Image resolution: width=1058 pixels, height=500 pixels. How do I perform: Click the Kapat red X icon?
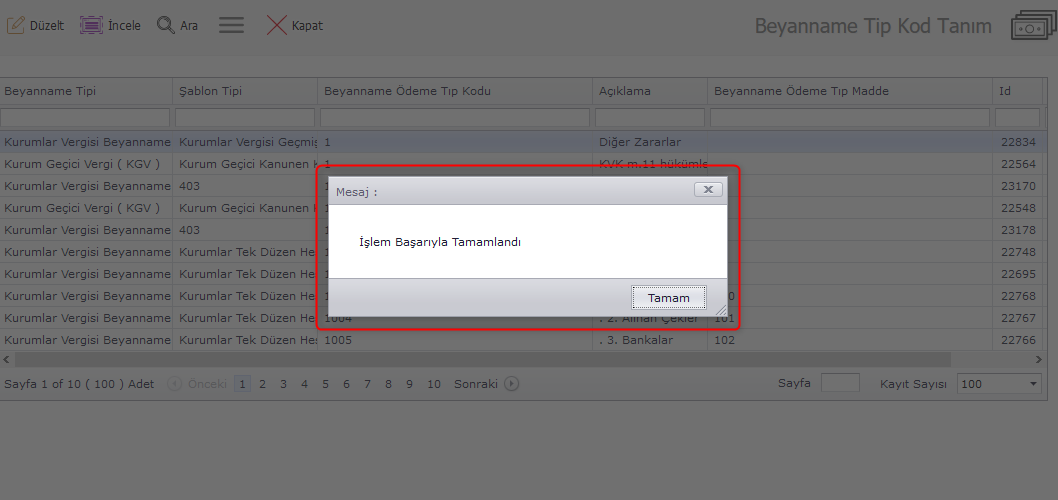(277, 25)
